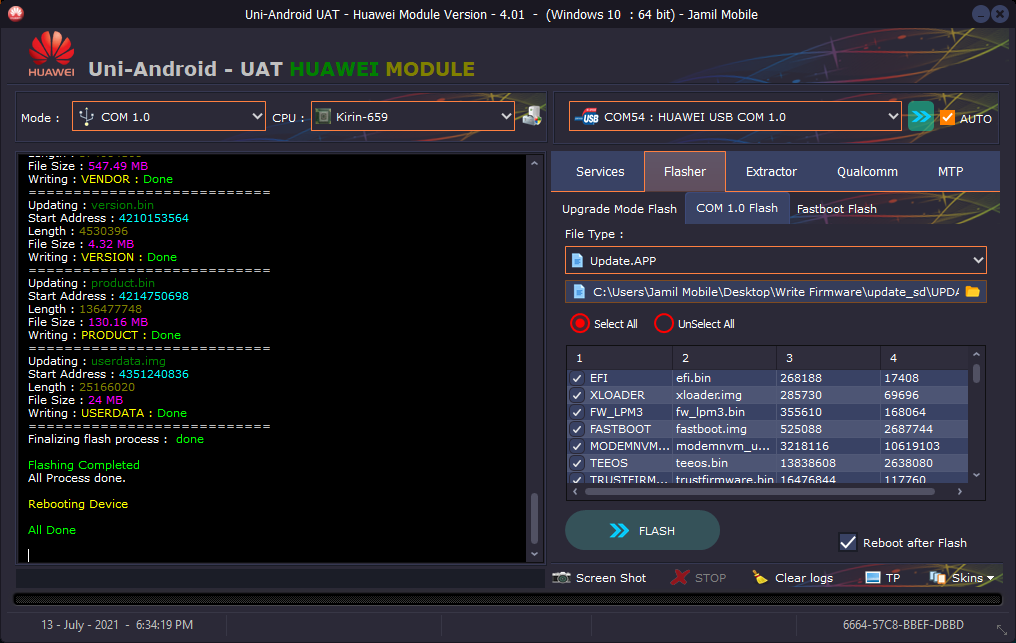1016x643 pixels.
Task: Click the date and time status text
Action: pos(117,625)
